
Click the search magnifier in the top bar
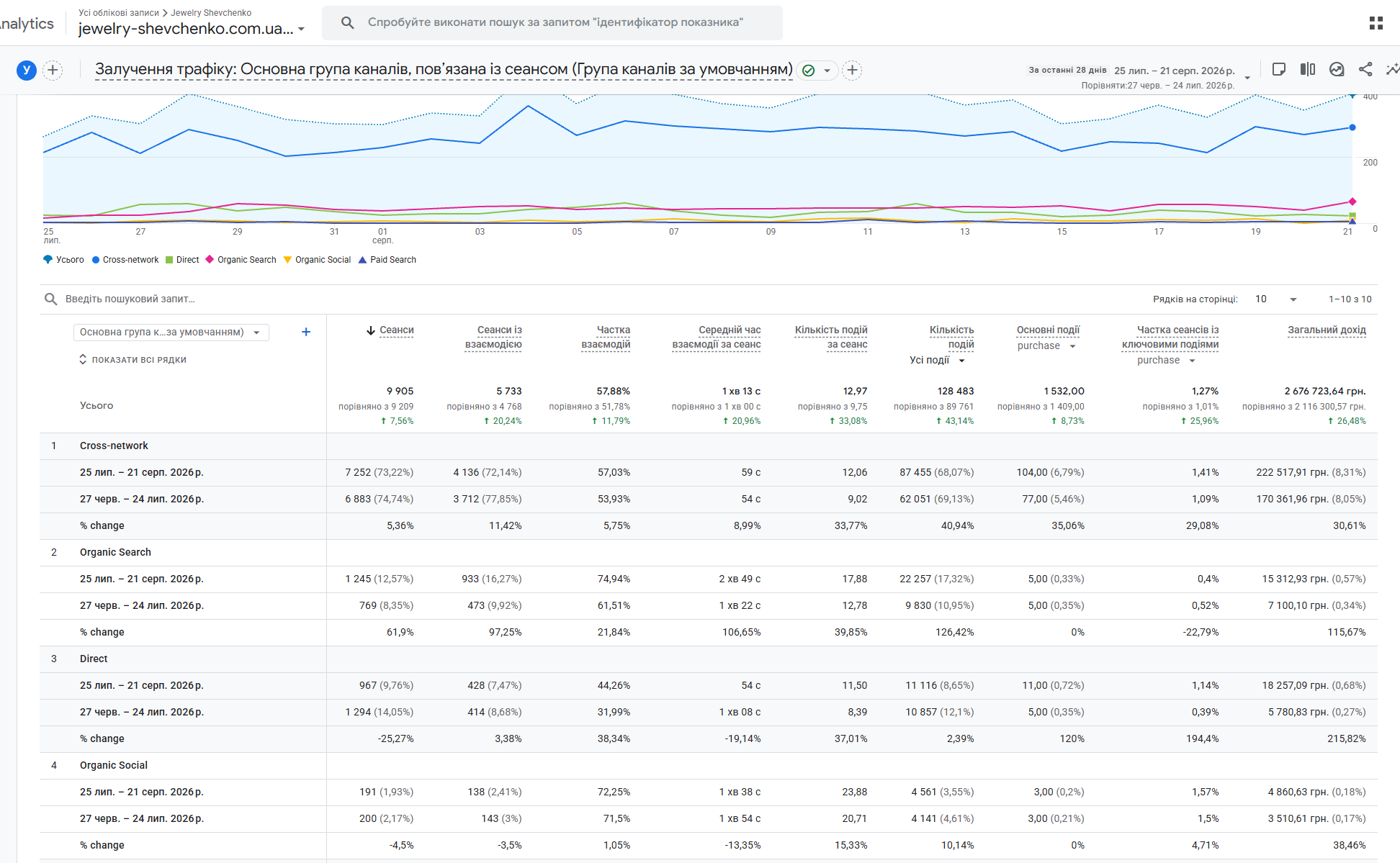click(x=347, y=22)
